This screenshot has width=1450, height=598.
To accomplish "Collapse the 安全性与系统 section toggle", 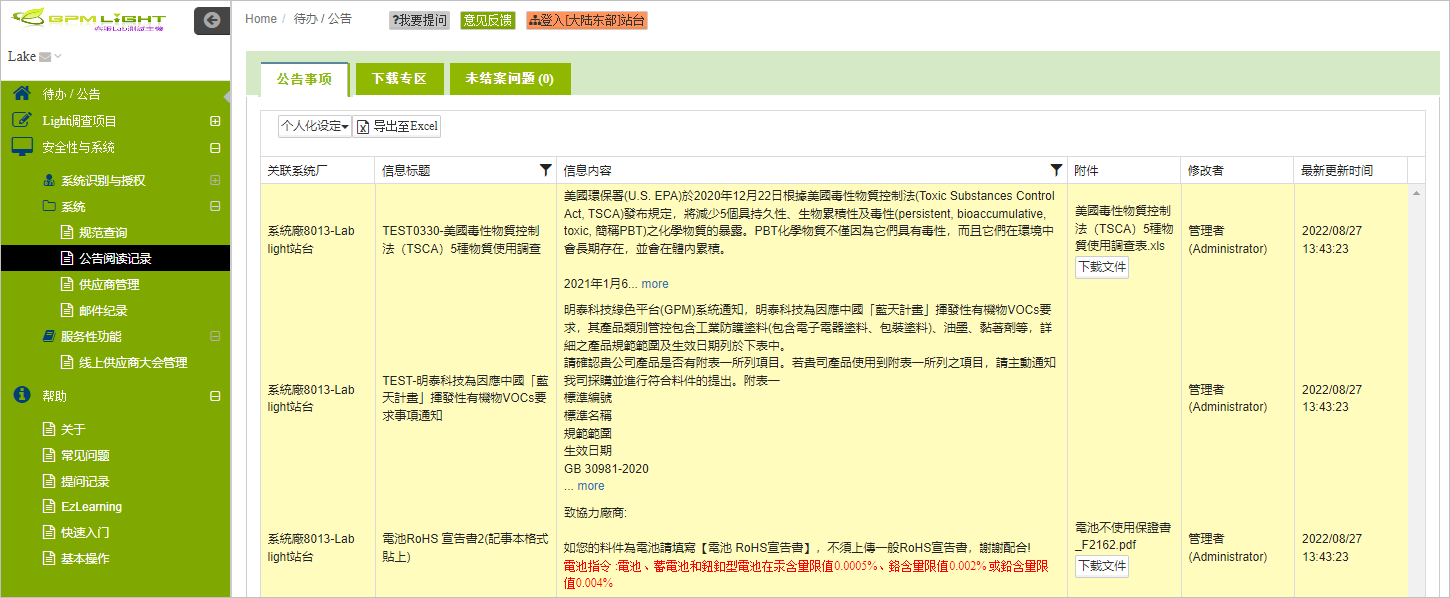I will click(x=215, y=148).
